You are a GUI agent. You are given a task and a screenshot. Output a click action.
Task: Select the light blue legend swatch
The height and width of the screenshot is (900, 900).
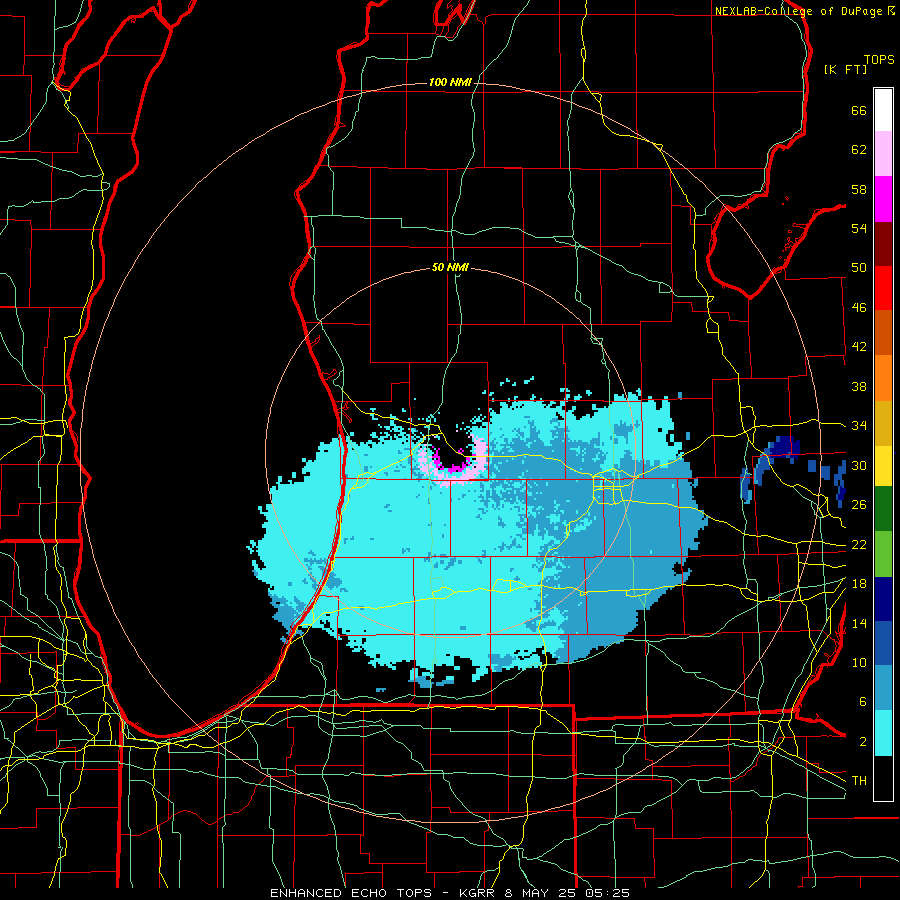click(x=883, y=688)
